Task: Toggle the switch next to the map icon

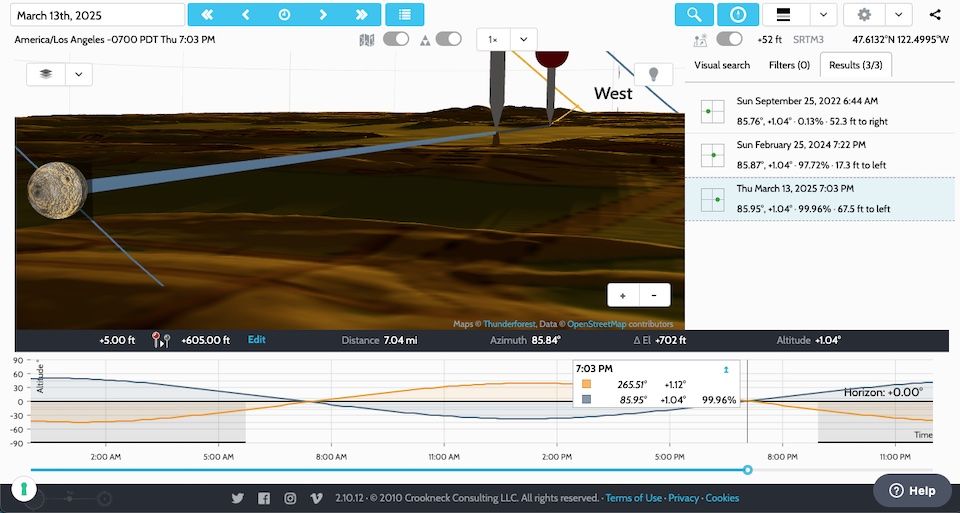Action: pyautogui.click(x=396, y=39)
